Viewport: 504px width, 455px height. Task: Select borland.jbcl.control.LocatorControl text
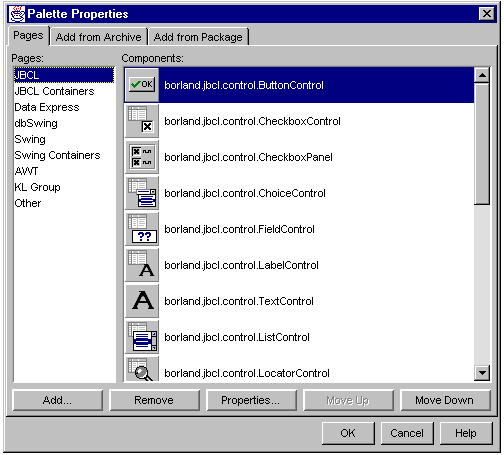click(247, 373)
